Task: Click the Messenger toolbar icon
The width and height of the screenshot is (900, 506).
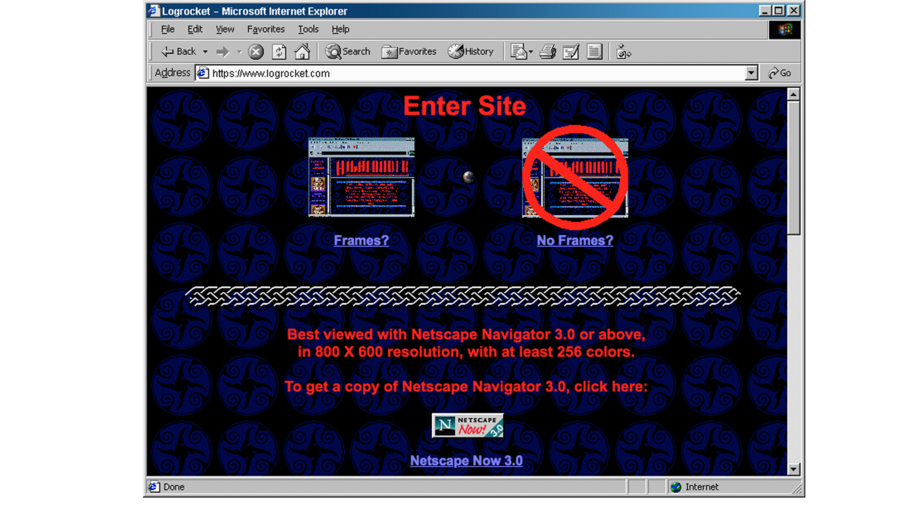Action: click(623, 52)
